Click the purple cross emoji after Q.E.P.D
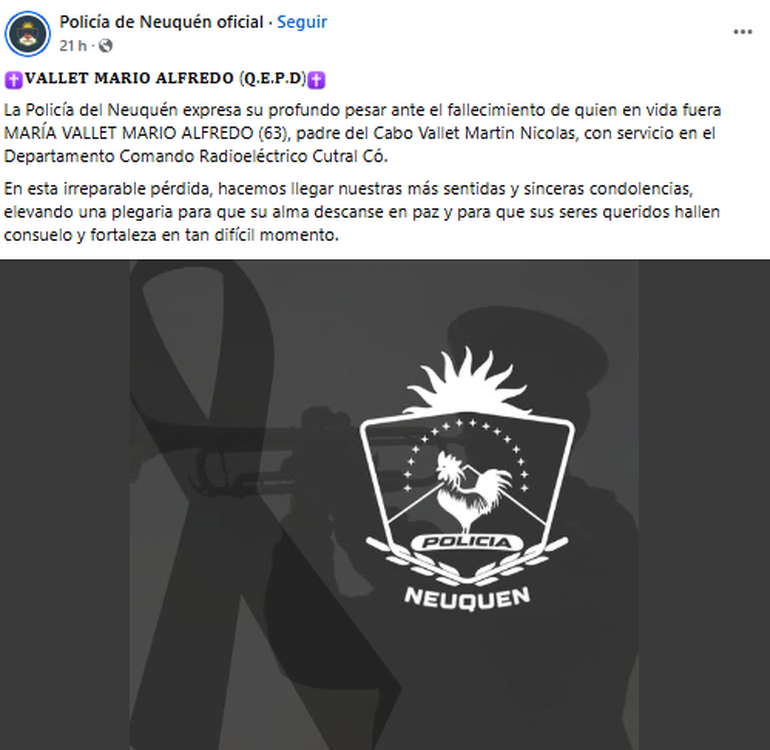The image size is (770, 750). click(x=316, y=80)
